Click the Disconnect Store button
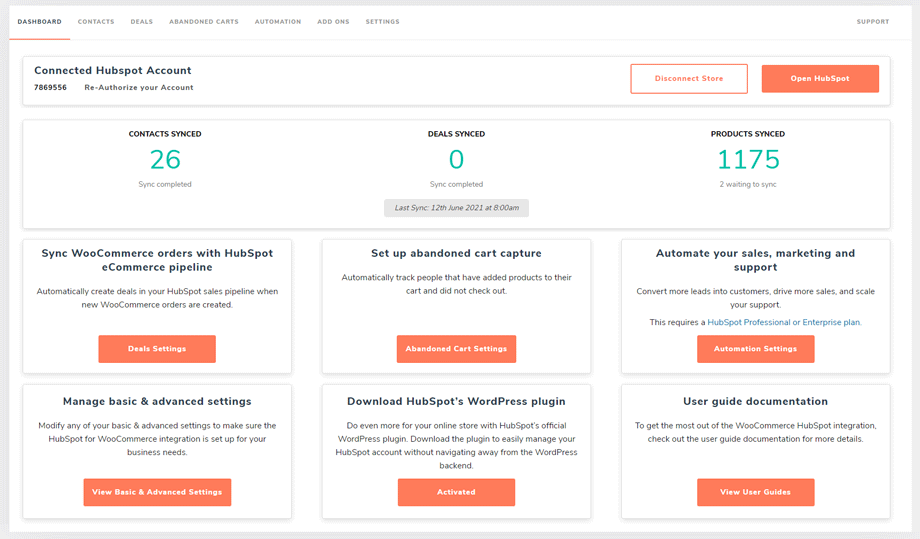The height and width of the screenshot is (539, 920). 689,79
